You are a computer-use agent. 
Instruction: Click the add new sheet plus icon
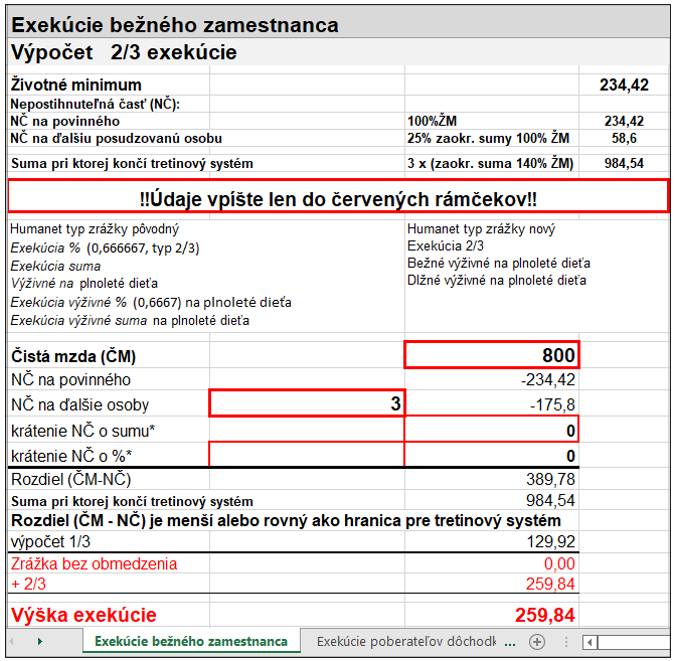coord(536,642)
